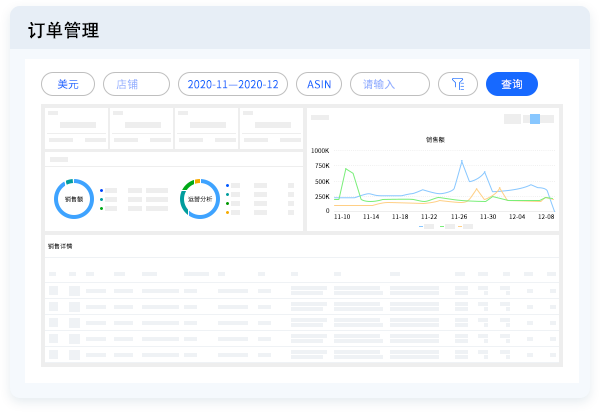This screenshot has height=412, width=600.
Task: Tick the first row checkbox in 销售详情 table
Action: pyautogui.click(x=54, y=290)
